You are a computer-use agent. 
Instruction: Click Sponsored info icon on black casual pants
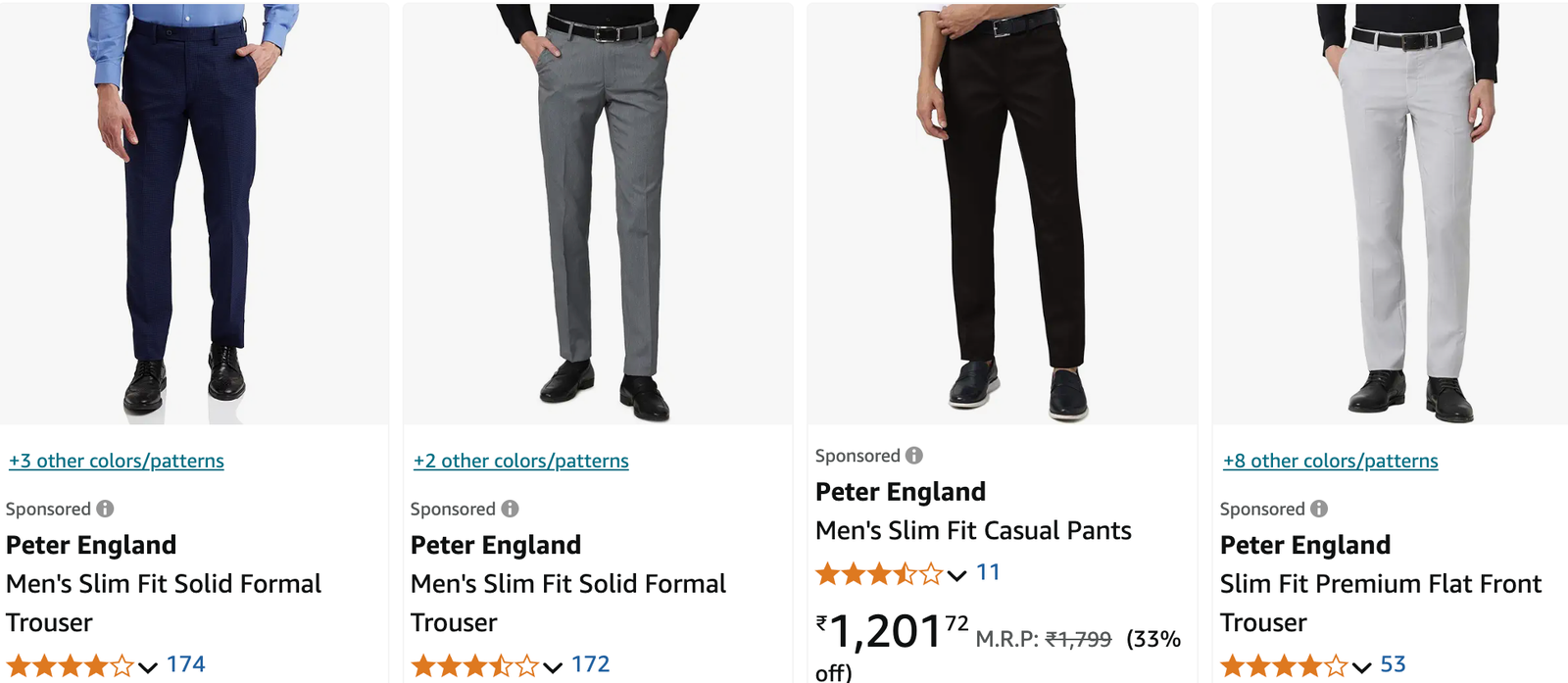[x=914, y=456]
